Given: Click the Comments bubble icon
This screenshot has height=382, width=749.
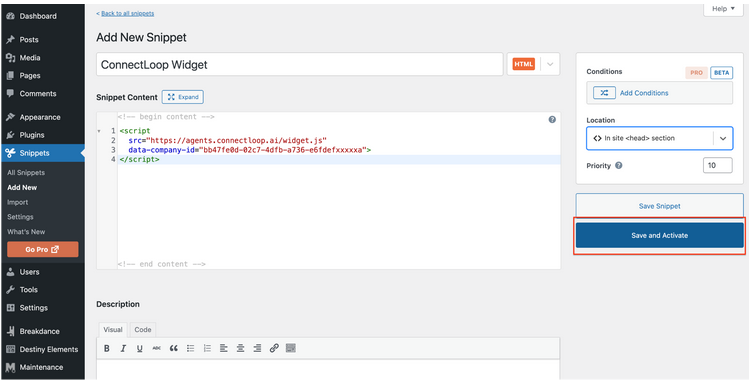Looking at the screenshot, I should 11,94.
